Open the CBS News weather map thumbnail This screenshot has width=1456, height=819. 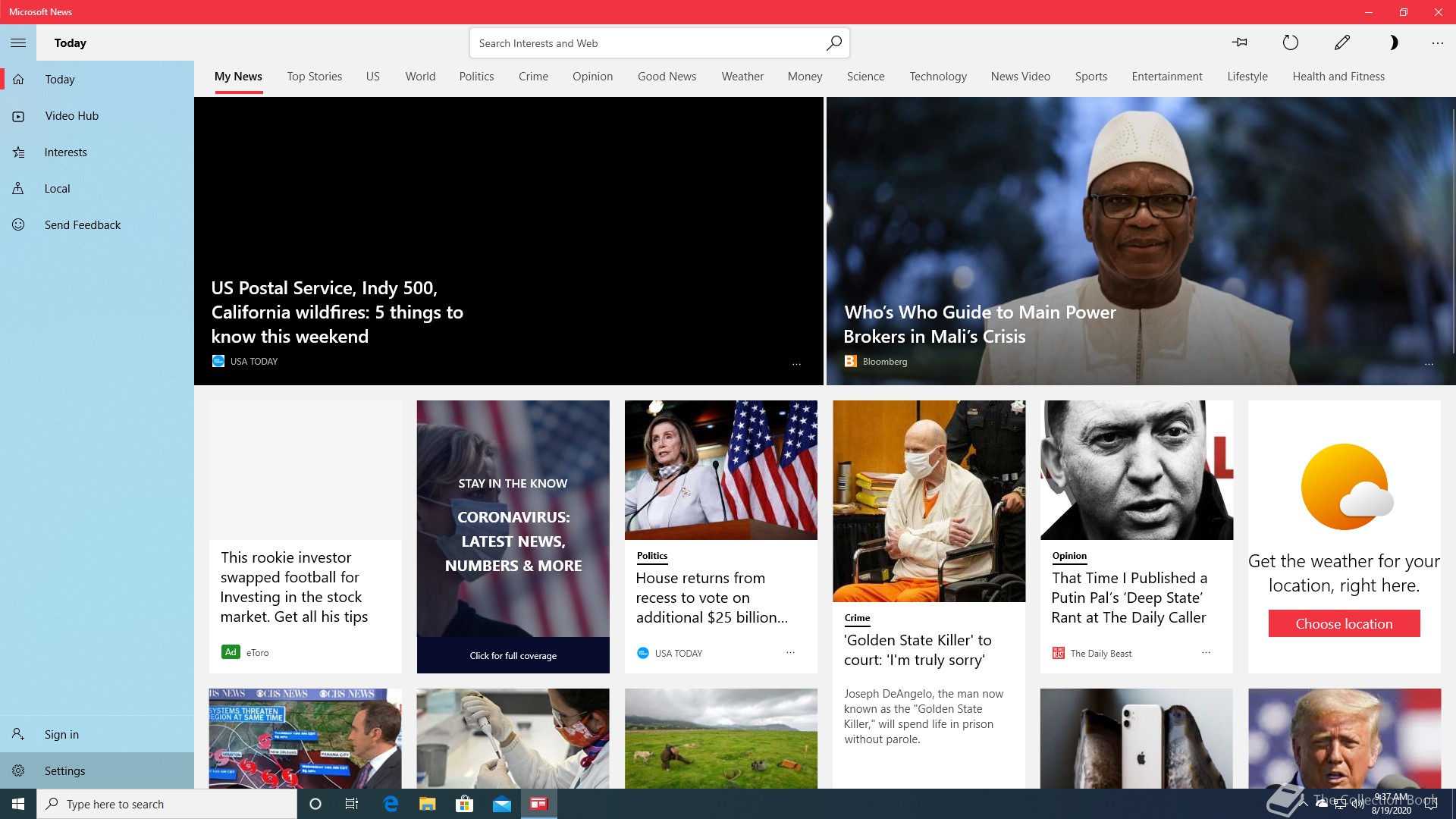[x=305, y=739]
